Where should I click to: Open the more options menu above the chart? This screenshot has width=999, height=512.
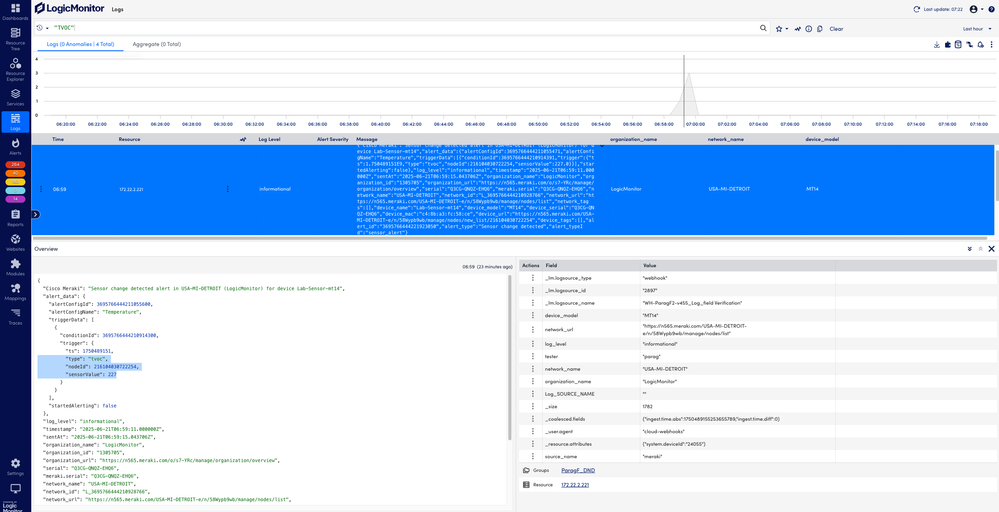[x=991, y=45]
